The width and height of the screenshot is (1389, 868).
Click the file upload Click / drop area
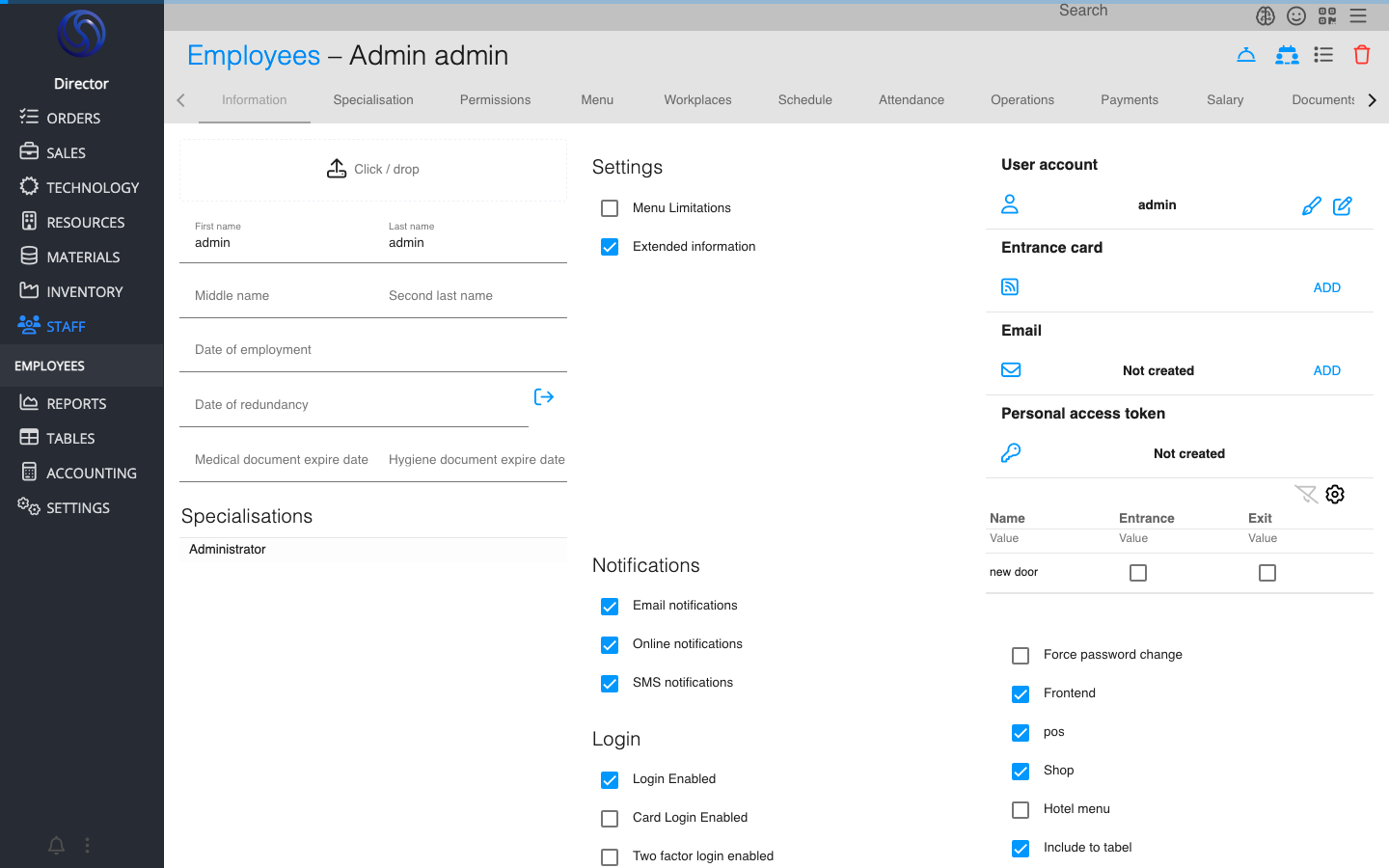(373, 170)
